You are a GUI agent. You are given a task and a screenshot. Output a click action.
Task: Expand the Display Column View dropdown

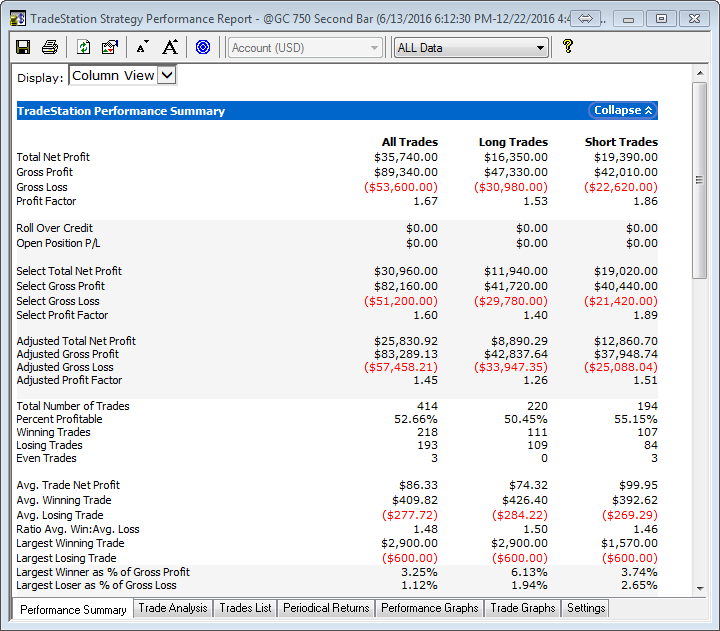click(166, 75)
